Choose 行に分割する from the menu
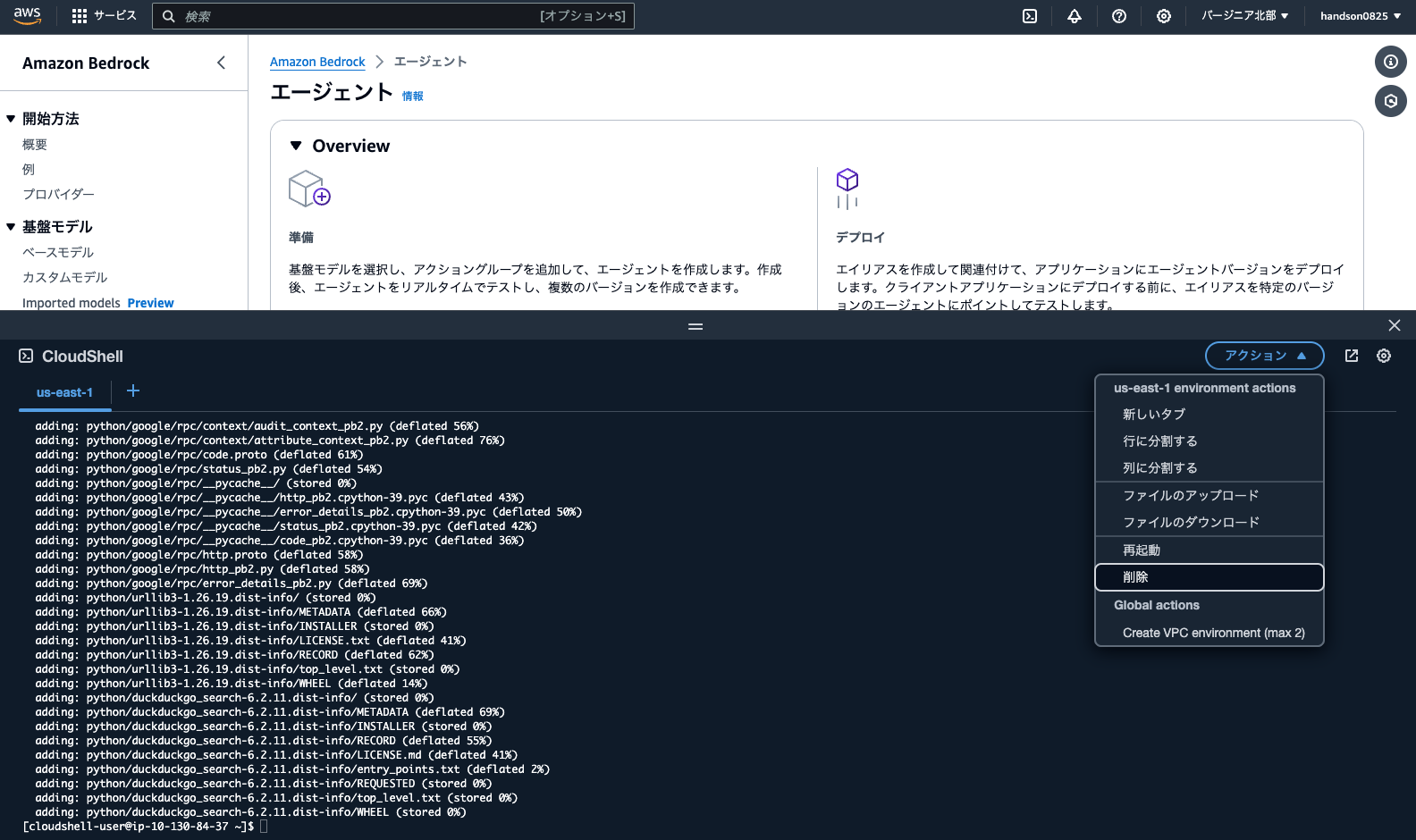1416x840 pixels. 1209,441
